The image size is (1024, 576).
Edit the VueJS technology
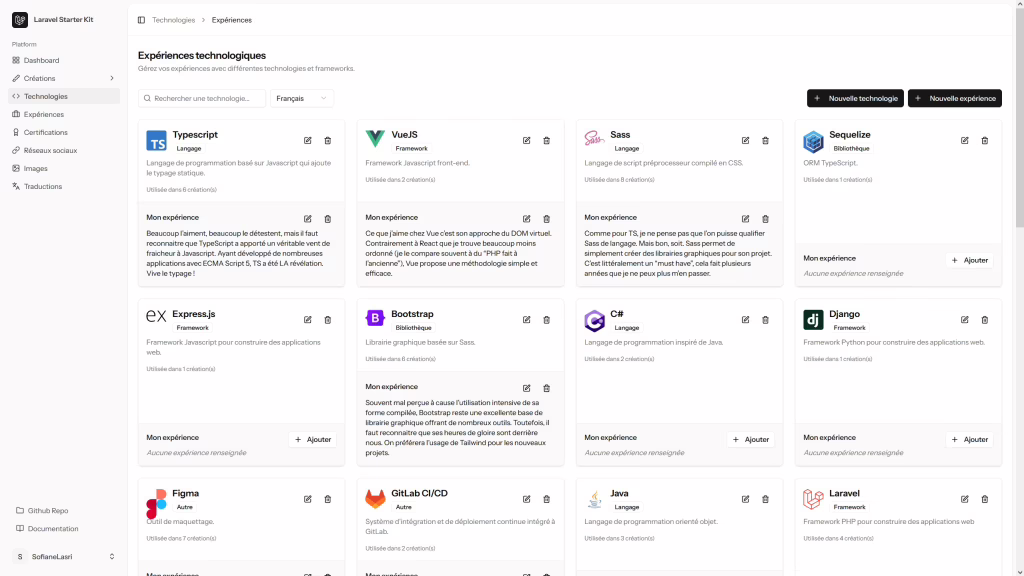(526, 140)
